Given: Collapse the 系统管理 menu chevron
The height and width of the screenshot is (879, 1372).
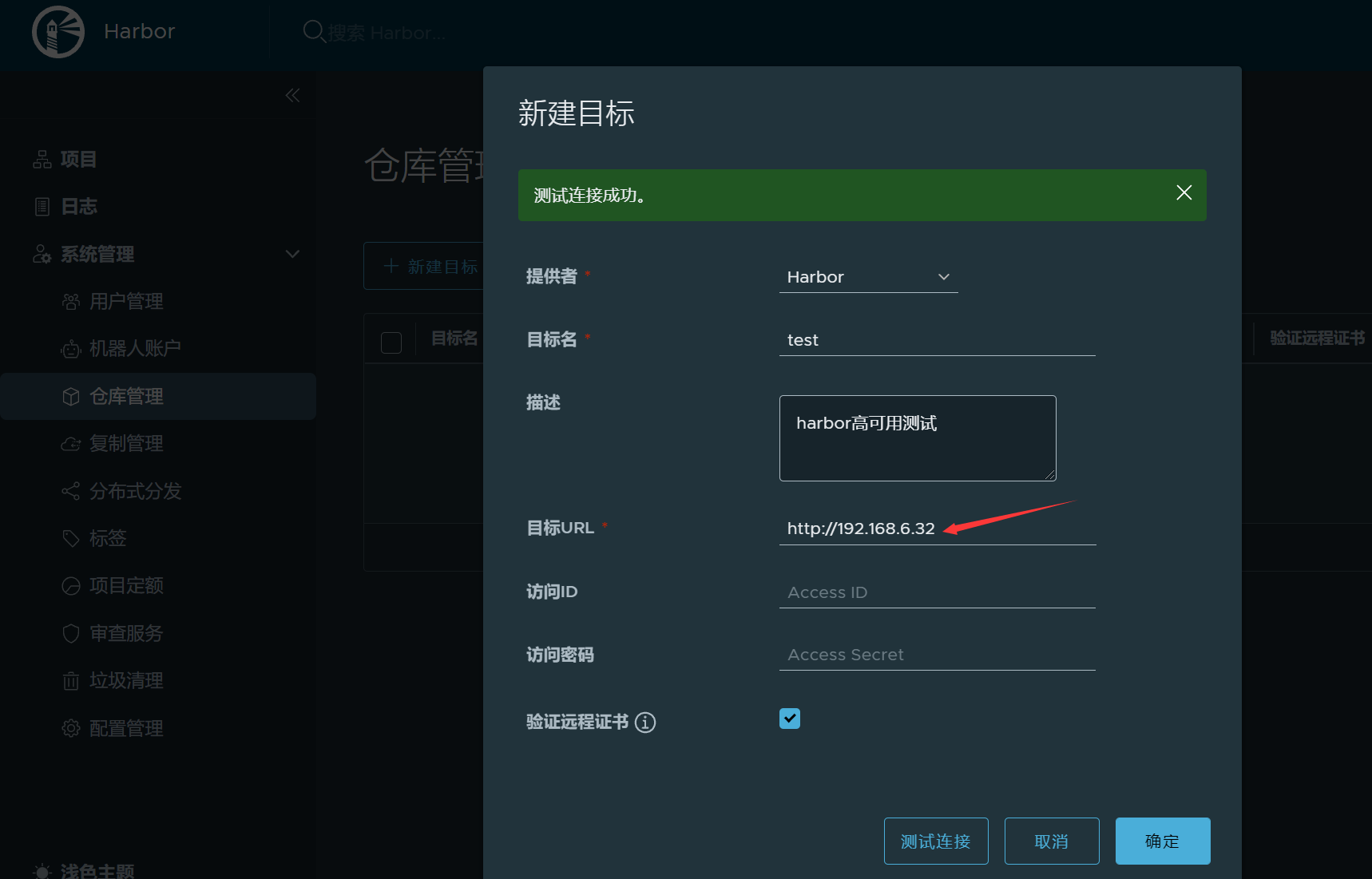Looking at the screenshot, I should 292,254.
